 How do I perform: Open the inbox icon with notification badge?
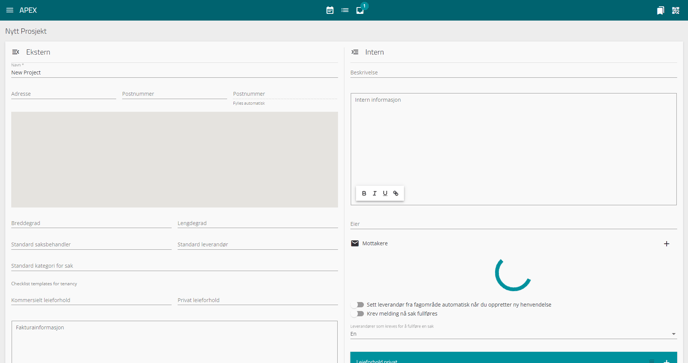click(360, 10)
